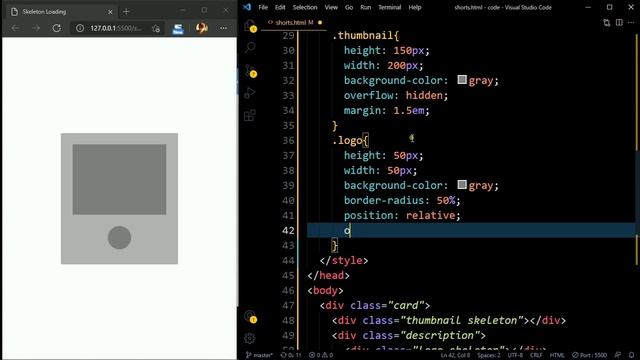Open the Help menu
Viewport: 640px width, 360px height.
point(415,7)
